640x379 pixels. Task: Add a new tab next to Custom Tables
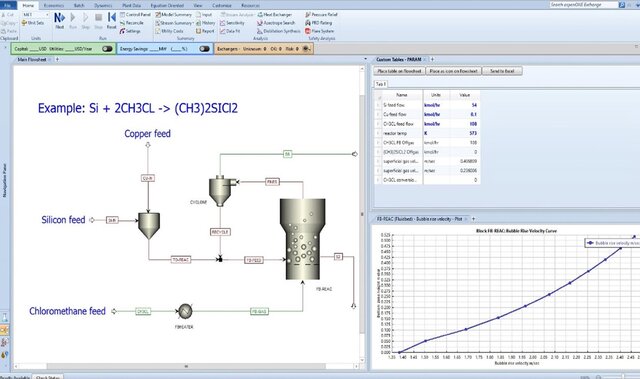tap(432, 59)
